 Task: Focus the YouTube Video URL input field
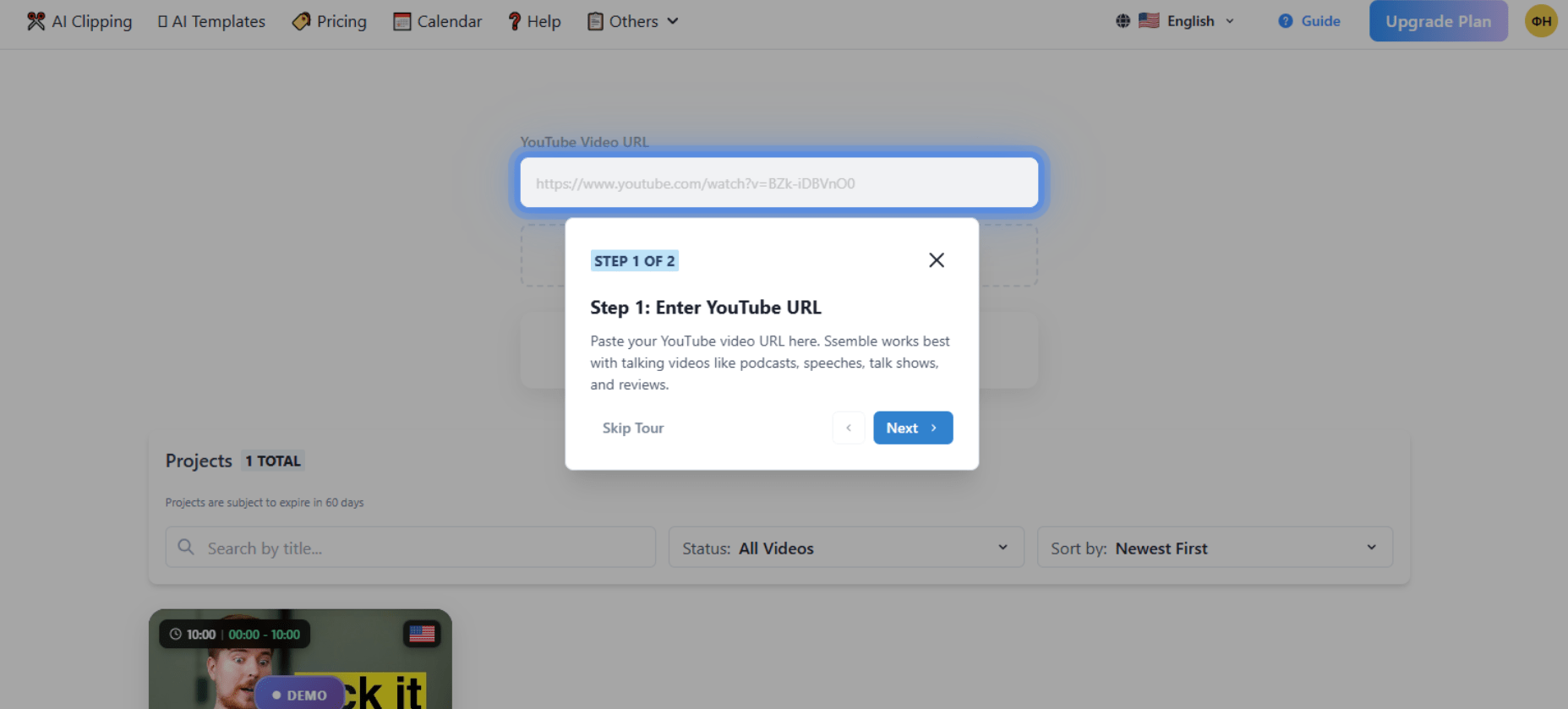(x=779, y=183)
